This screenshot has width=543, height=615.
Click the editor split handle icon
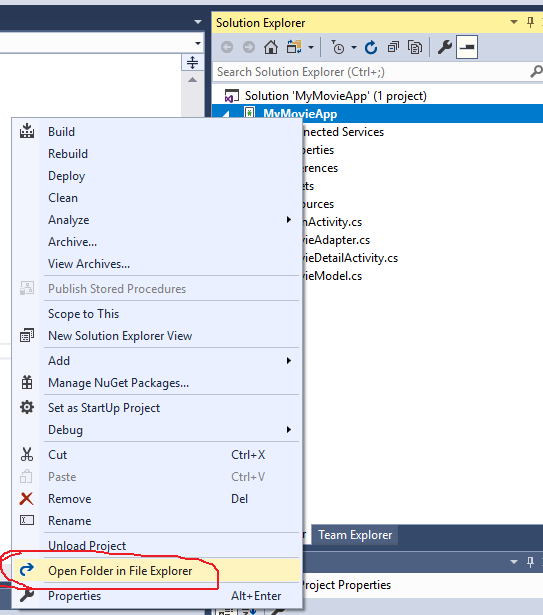click(x=192, y=62)
